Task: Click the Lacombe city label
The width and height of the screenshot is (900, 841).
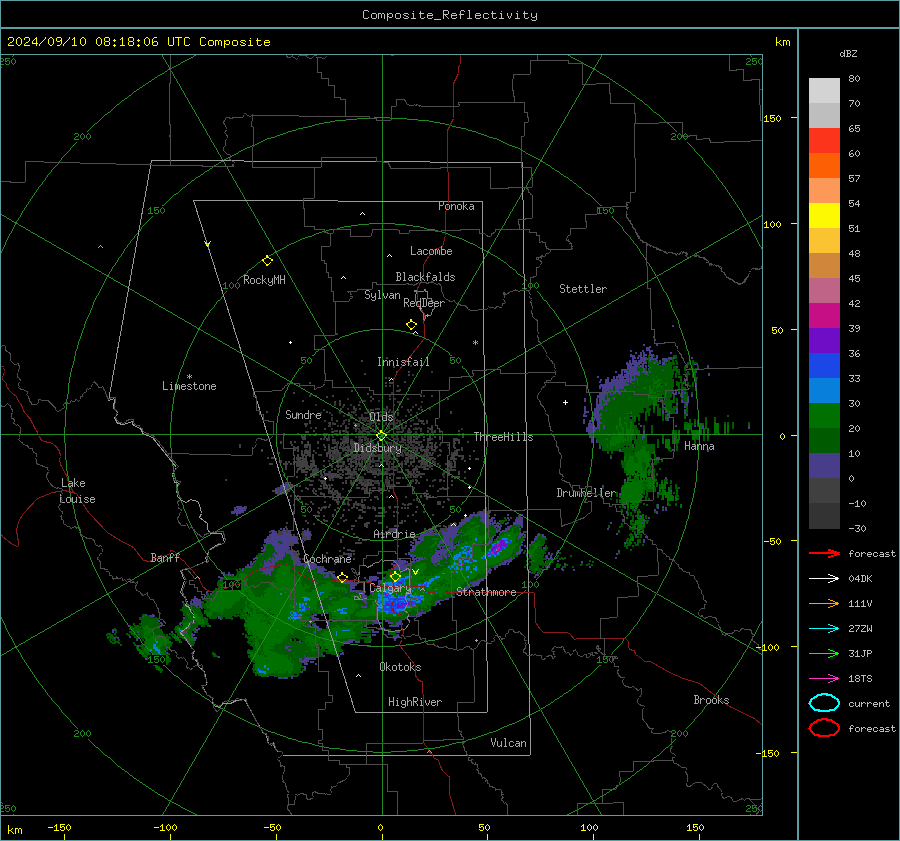Action: pos(431,251)
